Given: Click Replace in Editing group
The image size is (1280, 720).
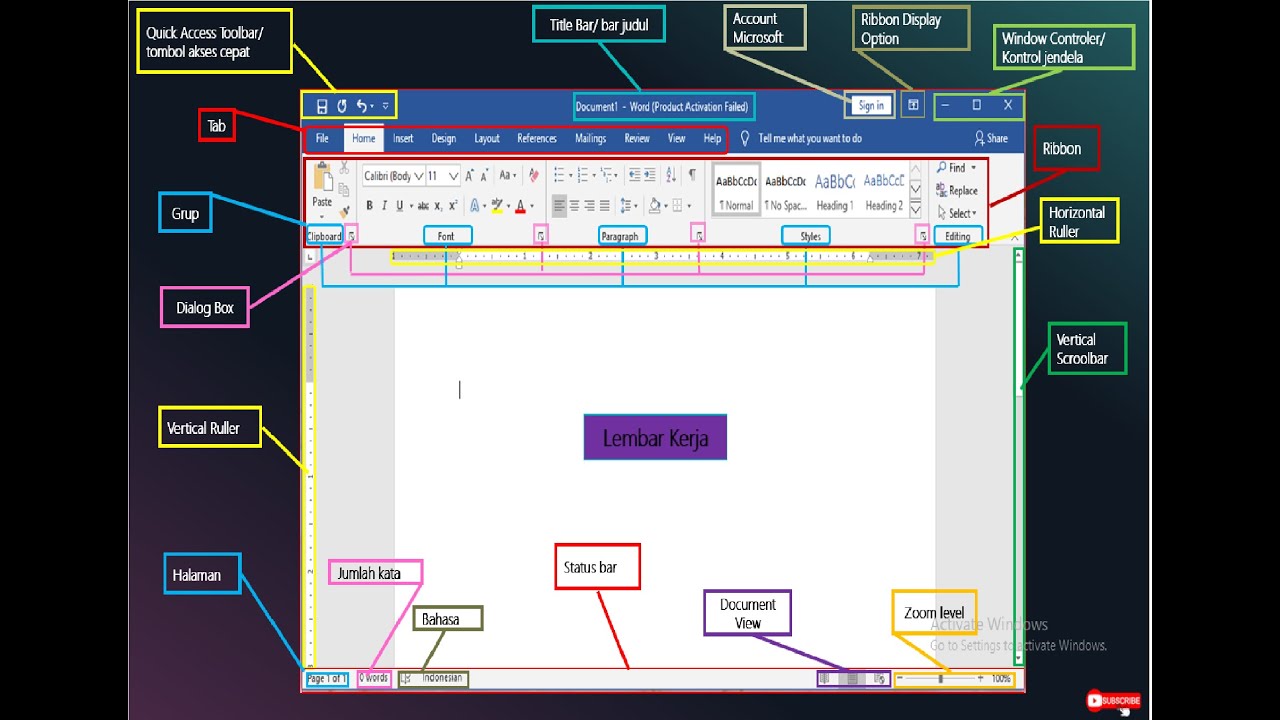Looking at the screenshot, I should pos(957,190).
